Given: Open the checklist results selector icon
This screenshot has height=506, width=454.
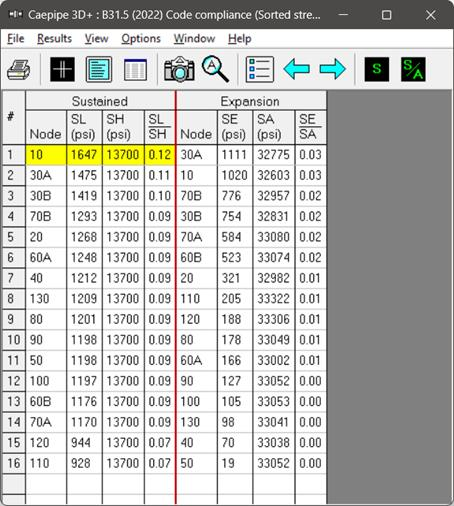Looking at the screenshot, I should (260, 69).
